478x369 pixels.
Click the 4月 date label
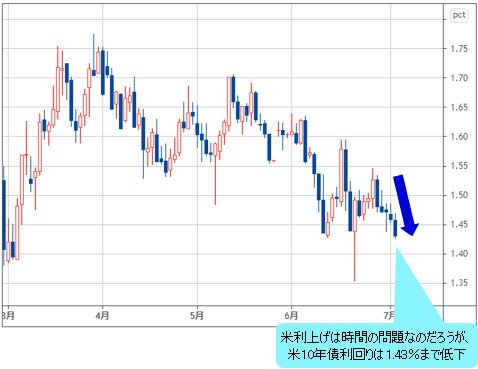tap(102, 315)
